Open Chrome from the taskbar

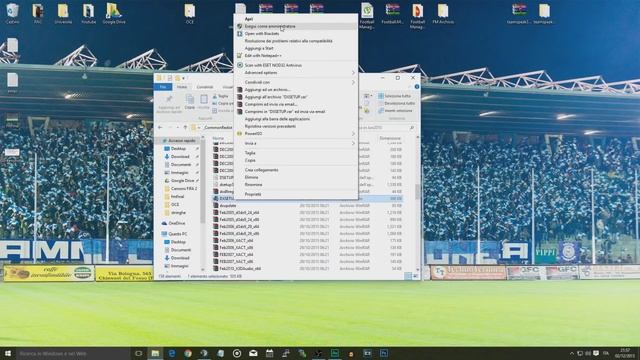(188, 353)
